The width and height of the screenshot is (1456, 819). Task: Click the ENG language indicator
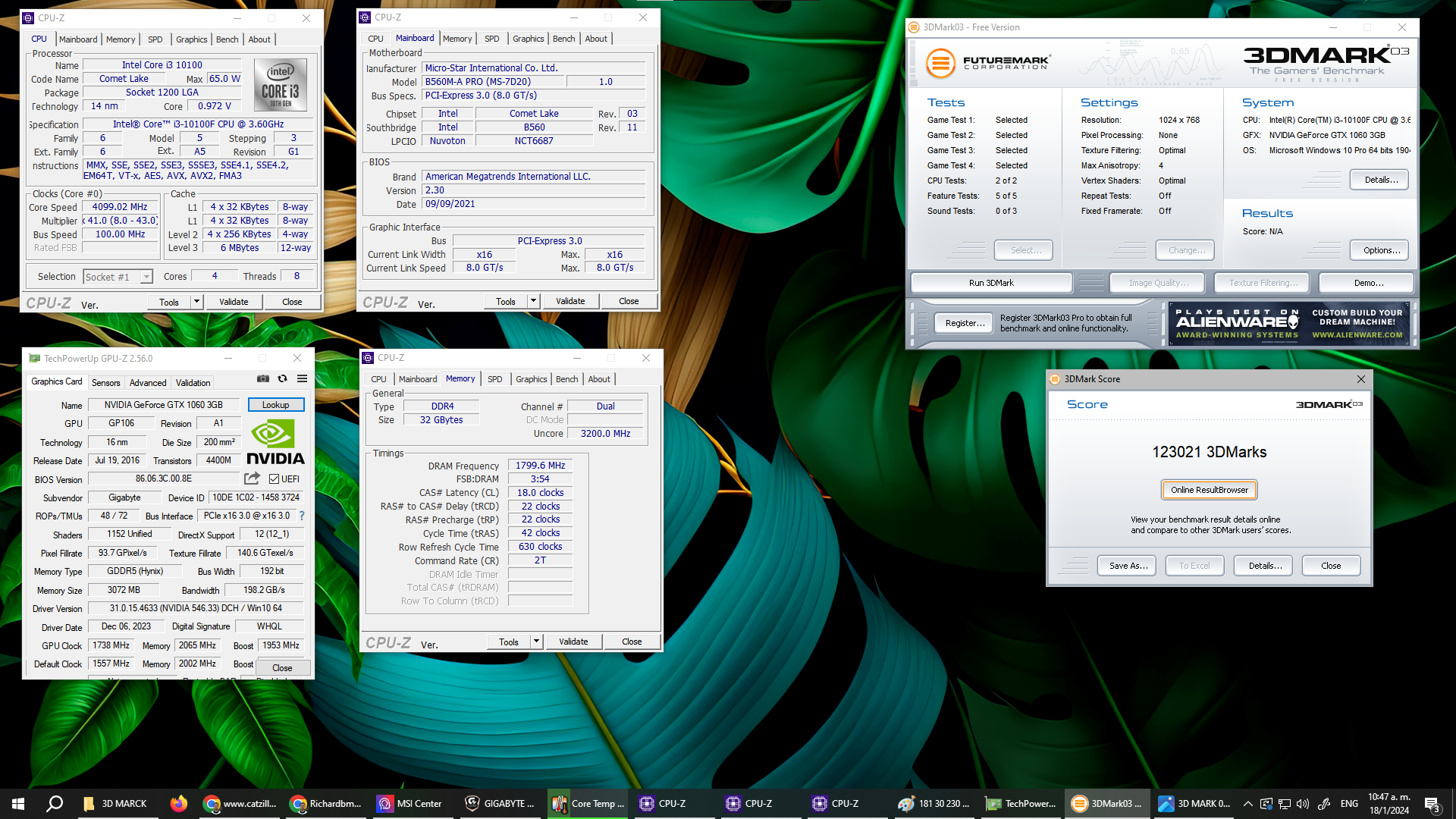[x=1349, y=804]
